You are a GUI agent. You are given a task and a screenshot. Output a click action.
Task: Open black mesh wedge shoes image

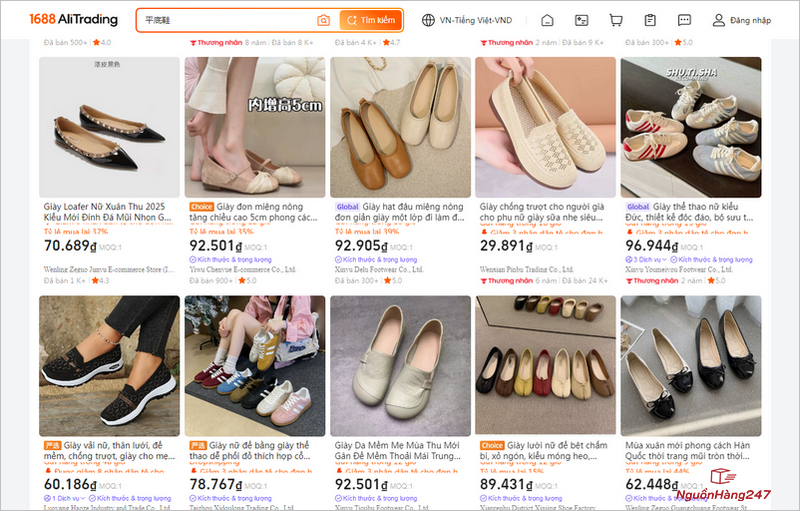[x=110, y=366]
